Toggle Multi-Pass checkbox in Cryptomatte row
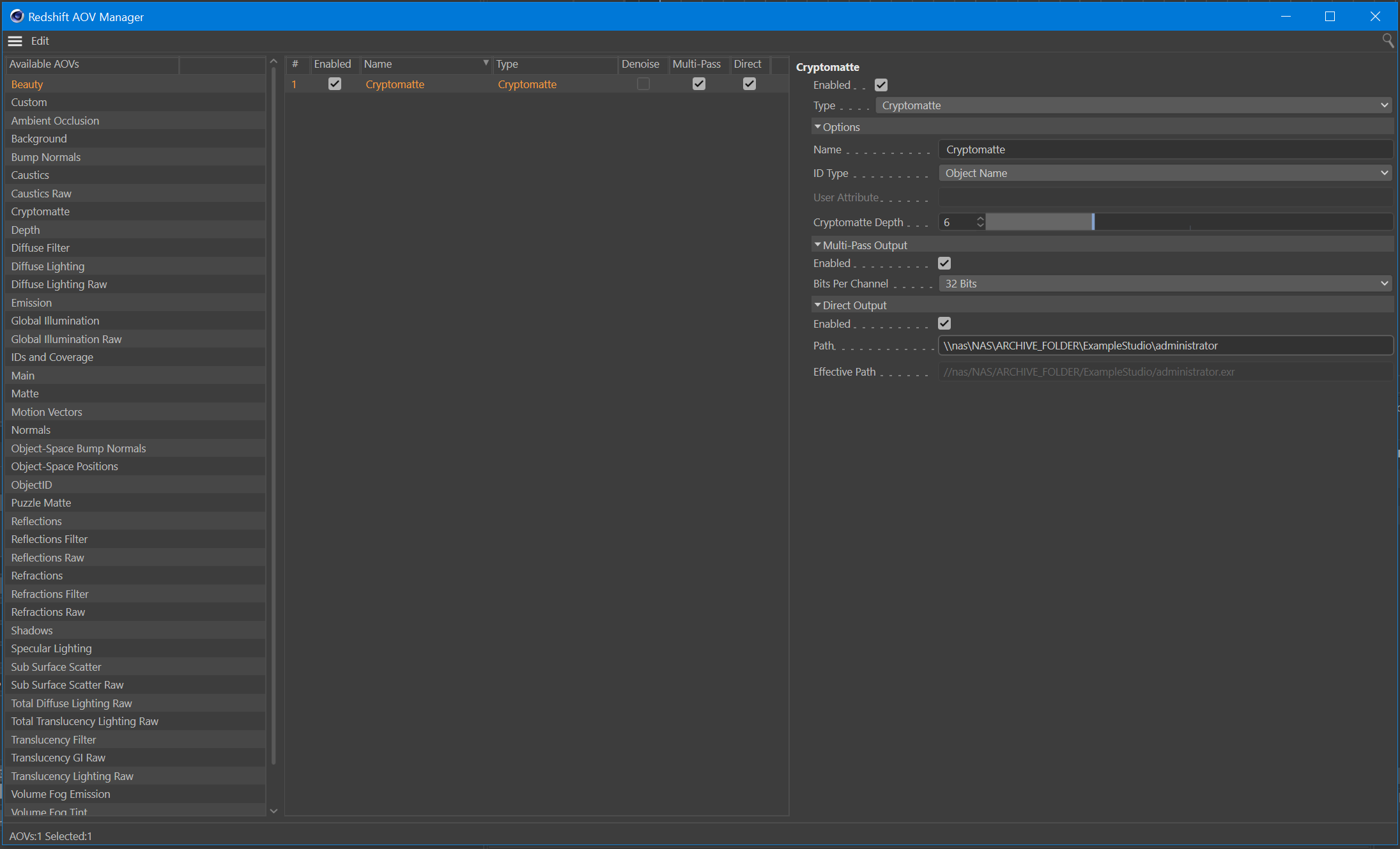This screenshot has height=849, width=1400. 698,84
